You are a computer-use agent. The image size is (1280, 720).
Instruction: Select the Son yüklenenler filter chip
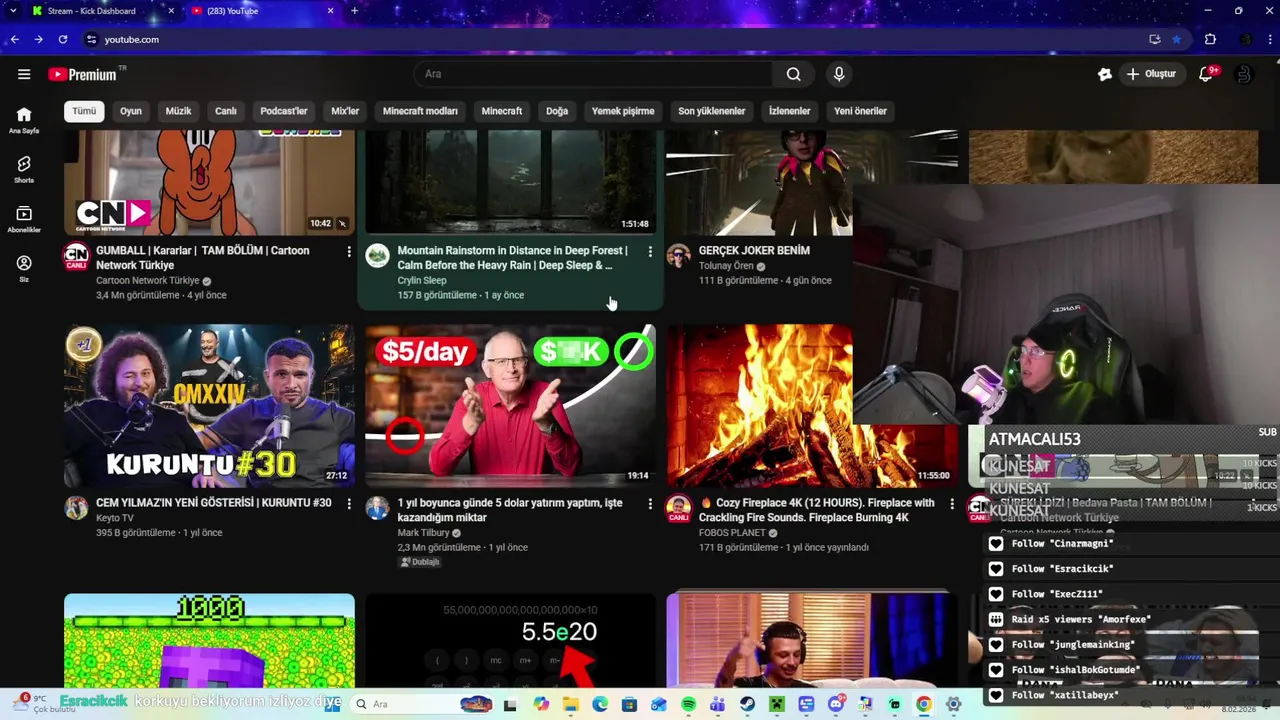(x=712, y=111)
